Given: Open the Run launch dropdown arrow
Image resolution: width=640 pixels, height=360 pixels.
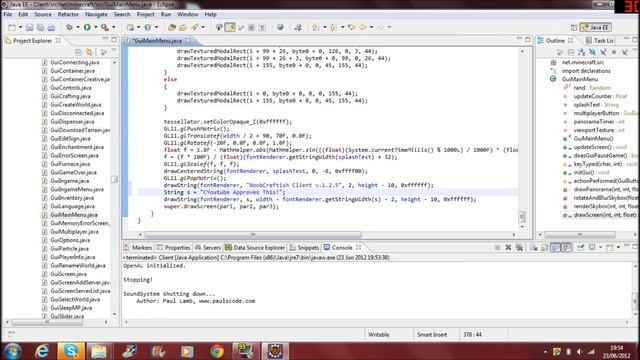Looking at the screenshot, I should click(x=96, y=27).
